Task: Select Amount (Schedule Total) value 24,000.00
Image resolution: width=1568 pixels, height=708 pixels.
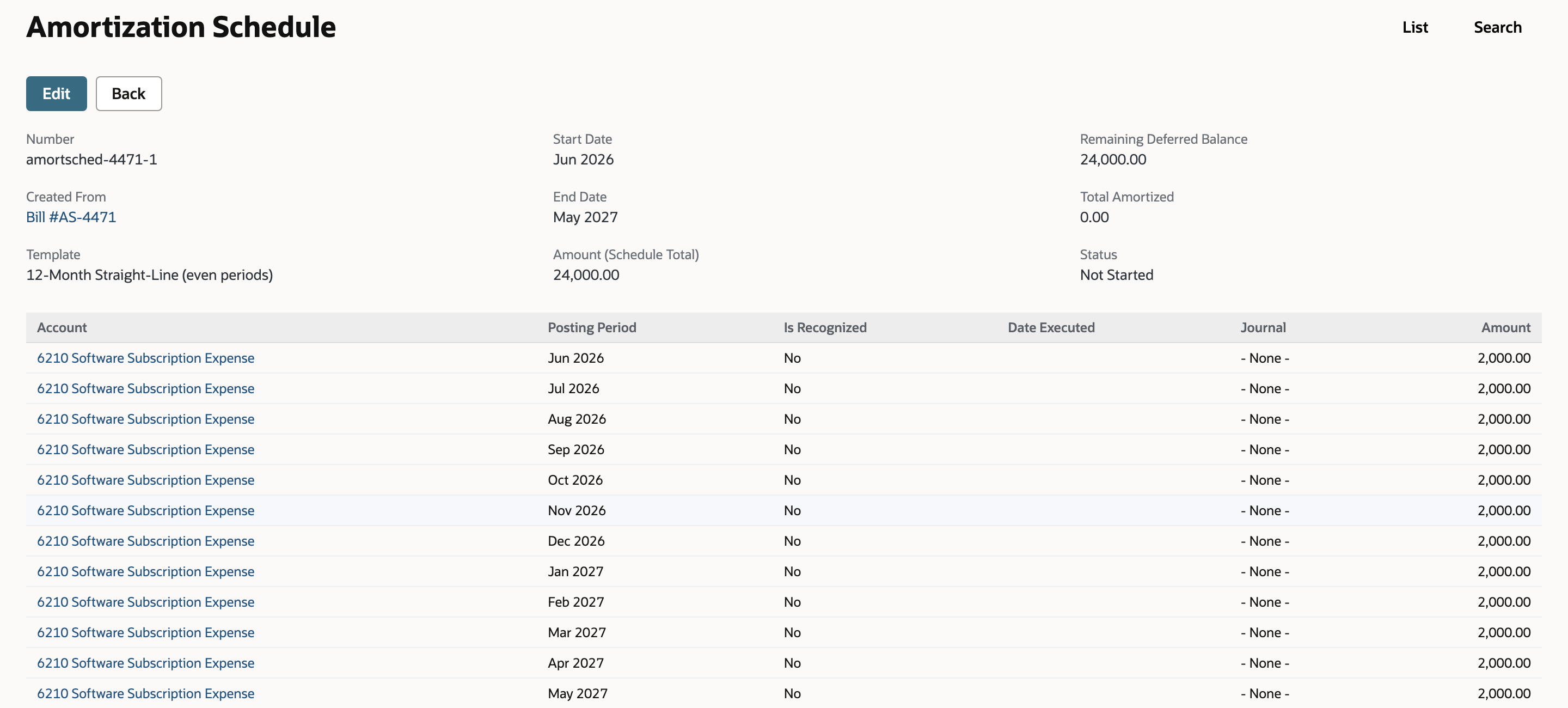Action: click(586, 275)
